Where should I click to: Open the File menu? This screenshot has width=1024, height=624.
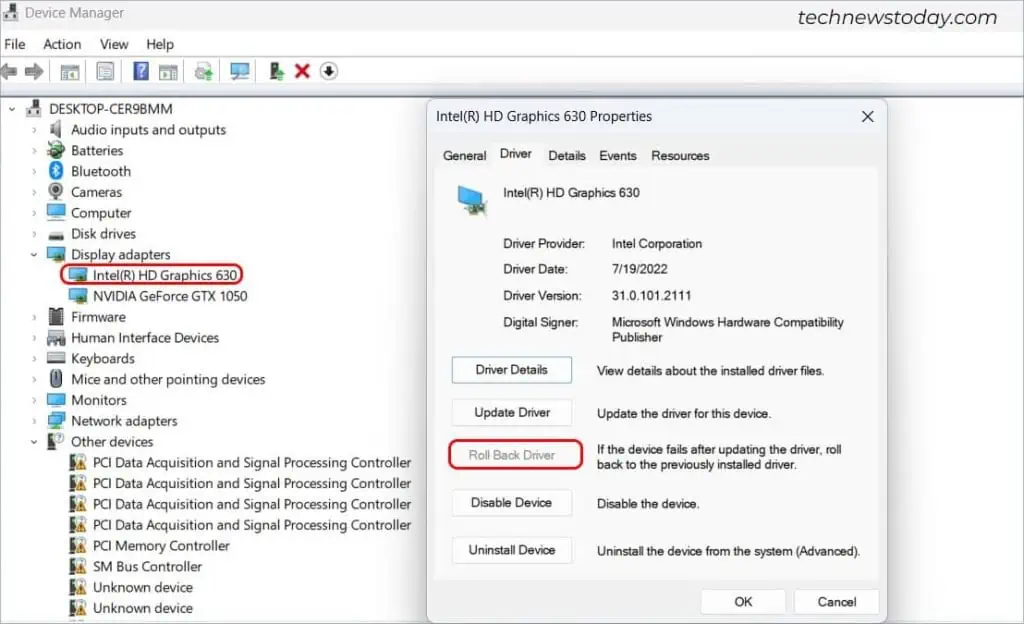point(14,44)
